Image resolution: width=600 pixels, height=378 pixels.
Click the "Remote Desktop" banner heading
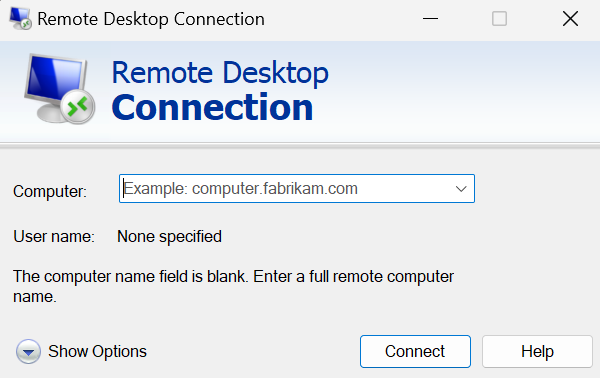220,72
